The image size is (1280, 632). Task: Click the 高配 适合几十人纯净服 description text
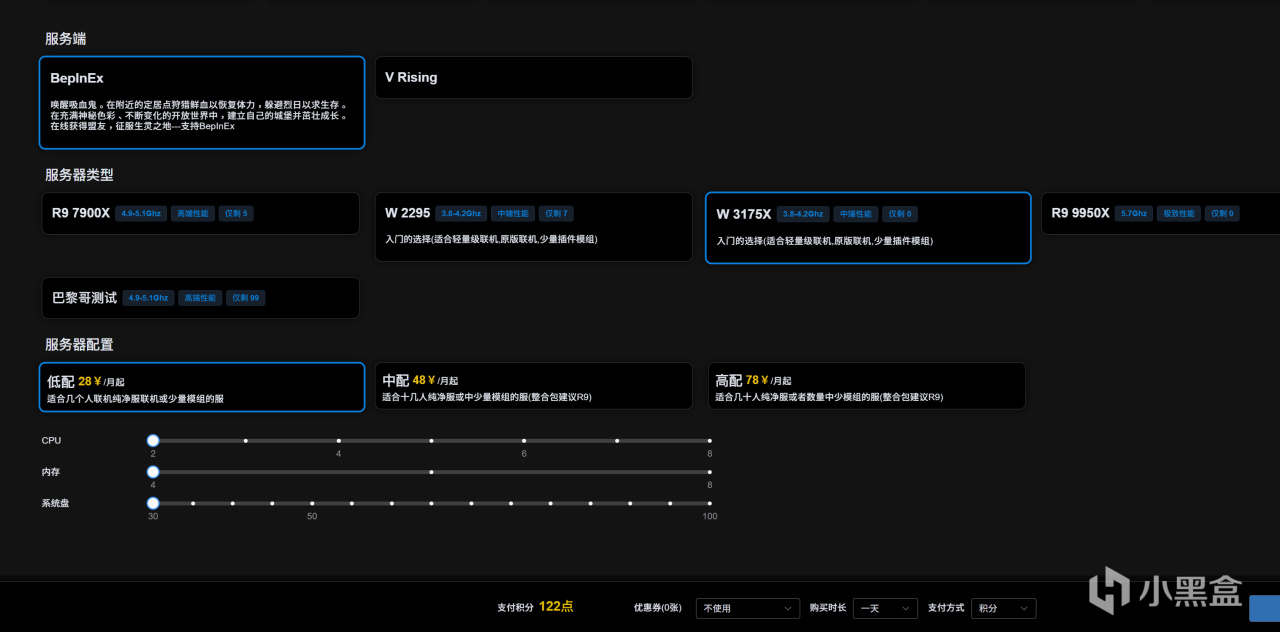[x=829, y=397]
